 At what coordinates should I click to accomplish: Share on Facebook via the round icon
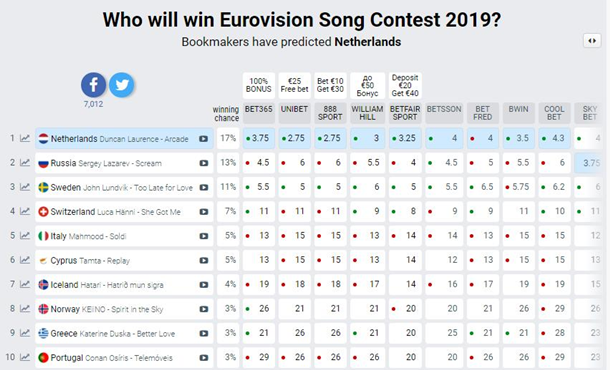pyautogui.click(x=93, y=85)
